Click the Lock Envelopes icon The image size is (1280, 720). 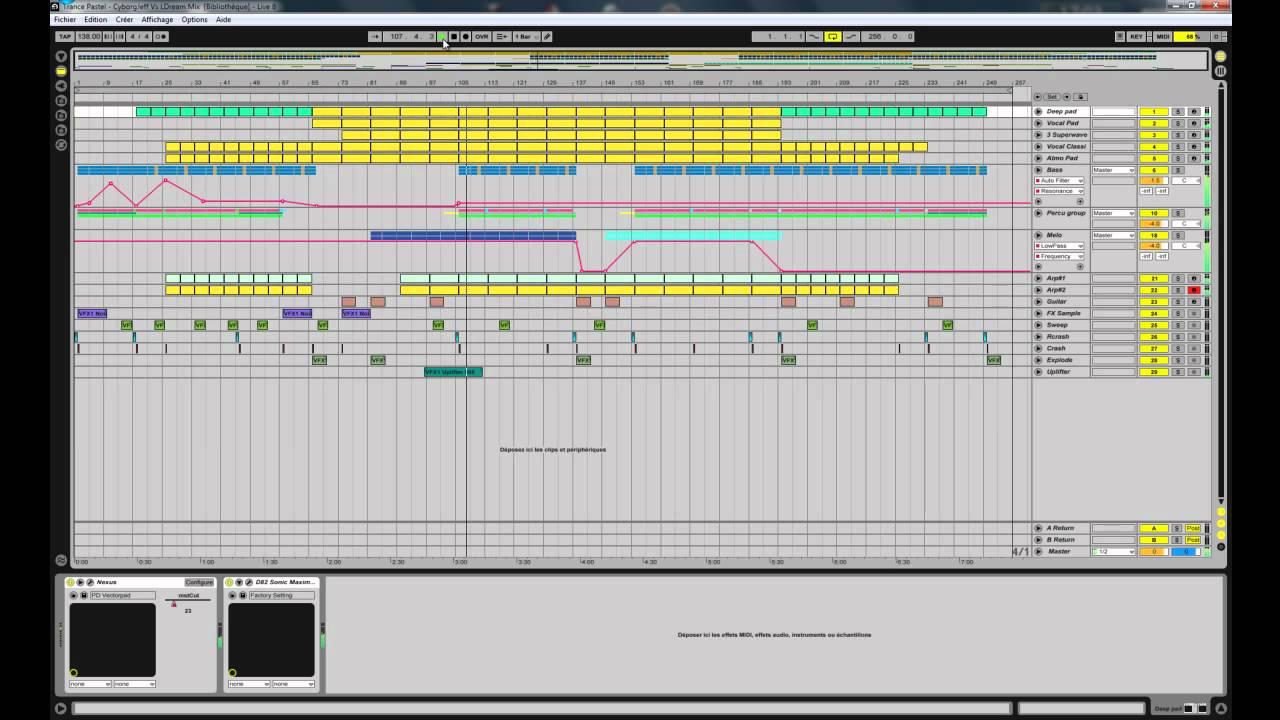pos(1080,97)
